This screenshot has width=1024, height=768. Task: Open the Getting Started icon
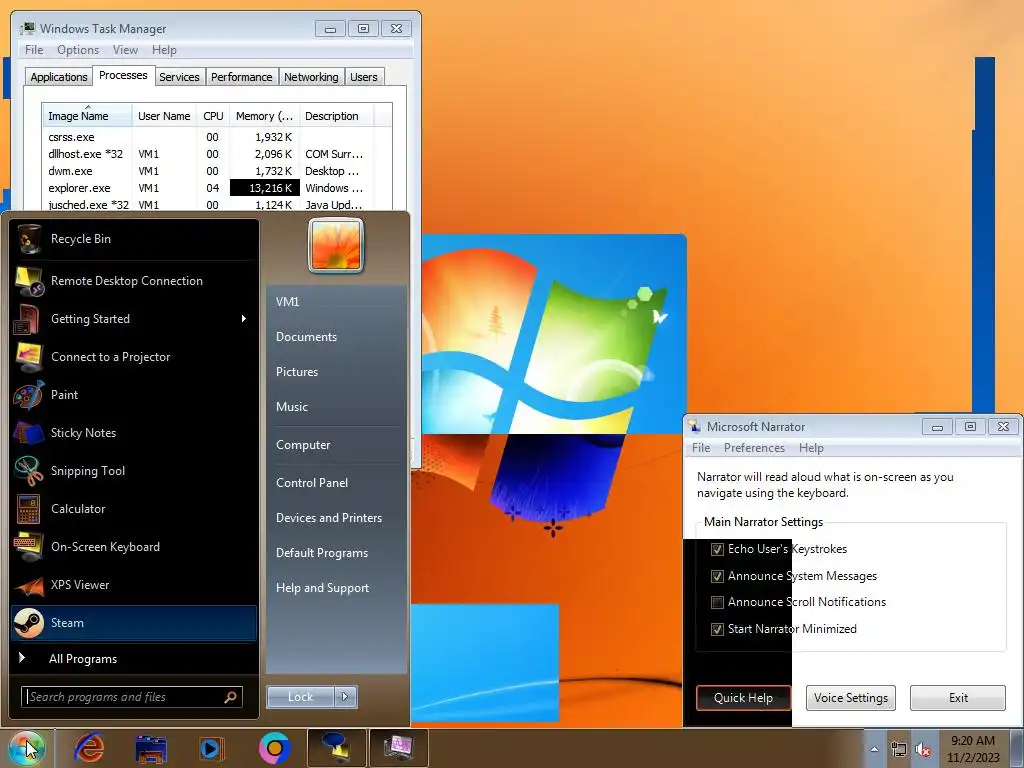[x=29, y=319]
